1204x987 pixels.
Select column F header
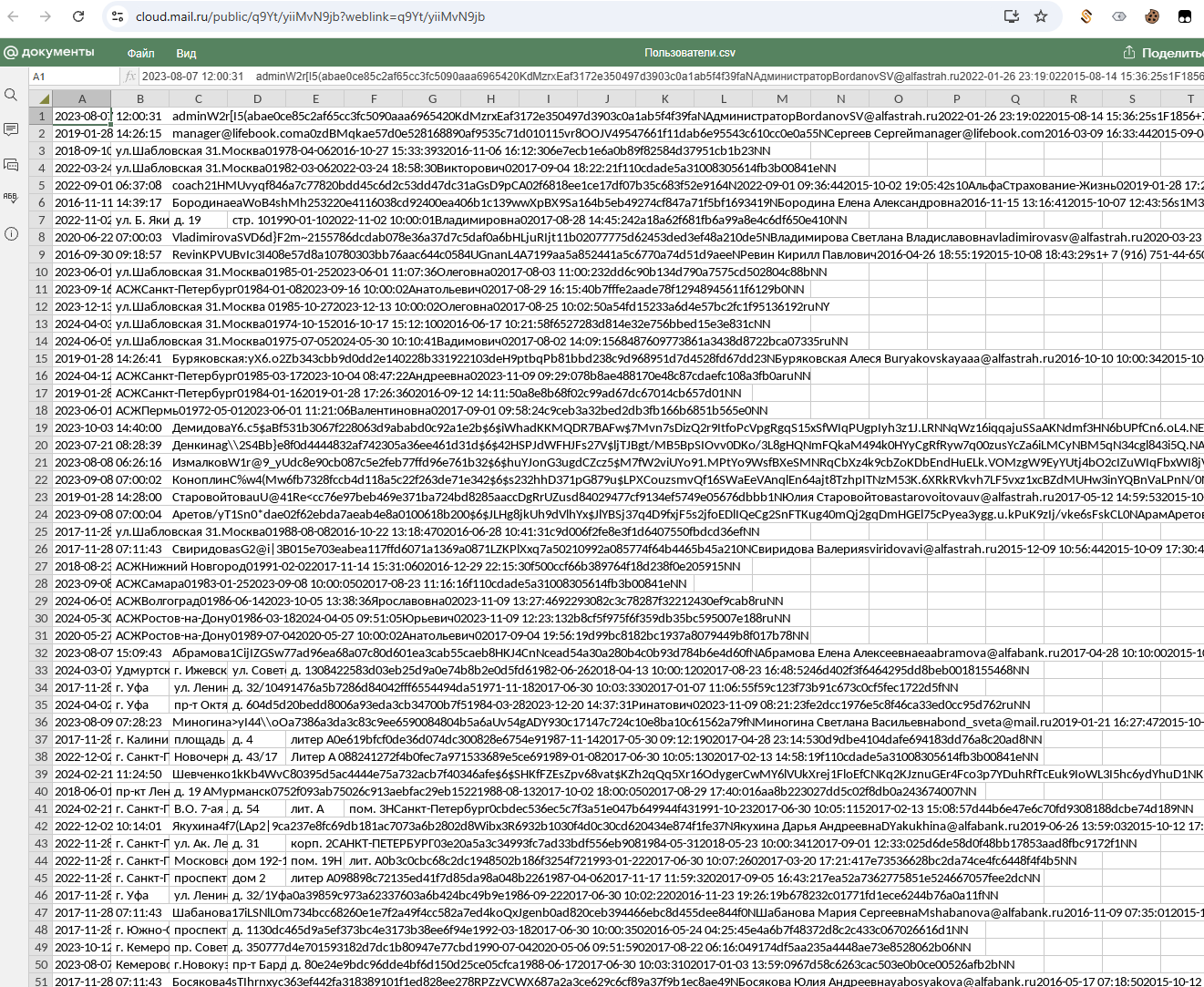coord(374,98)
